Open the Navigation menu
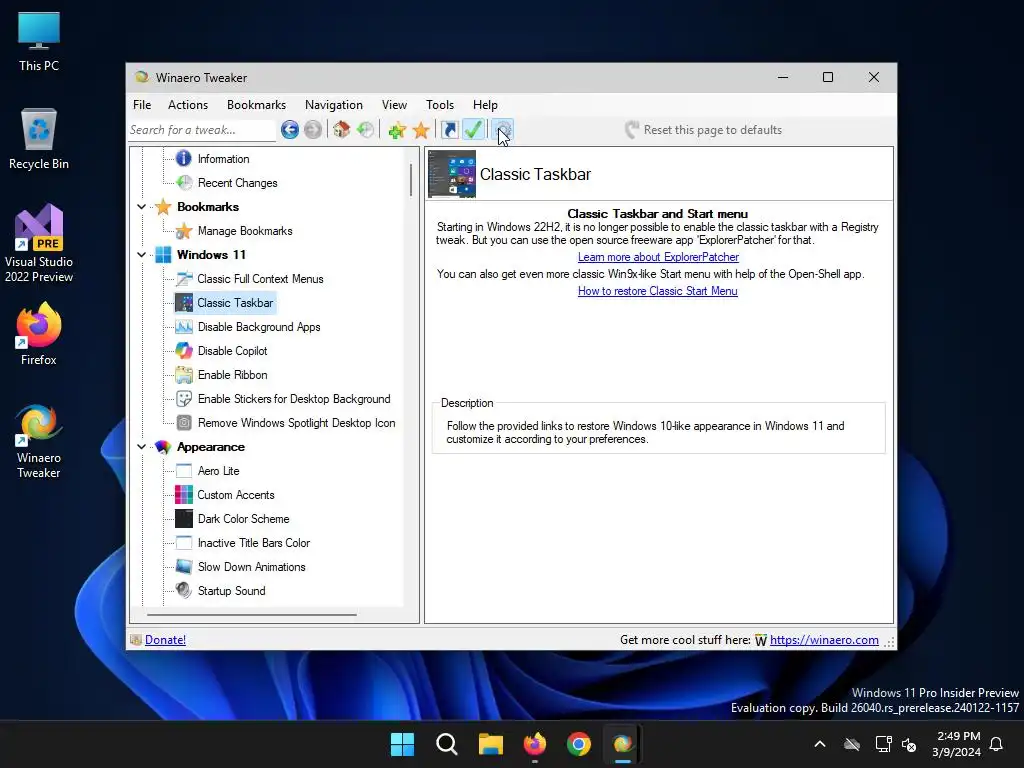 (x=334, y=104)
